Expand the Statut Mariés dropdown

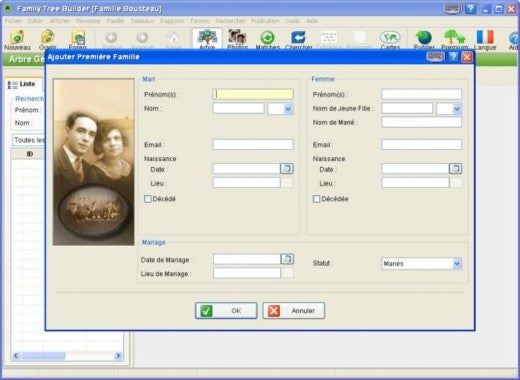click(457, 264)
